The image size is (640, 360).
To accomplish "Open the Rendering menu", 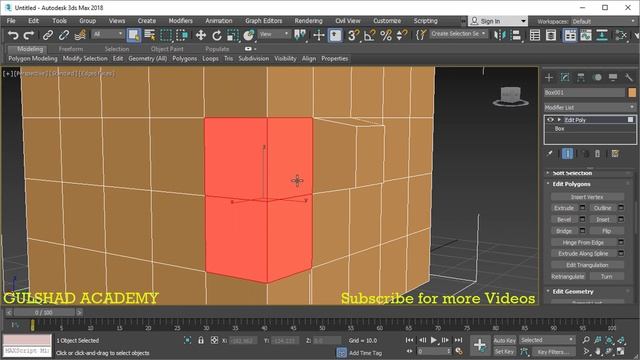I will [x=308, y=21].
